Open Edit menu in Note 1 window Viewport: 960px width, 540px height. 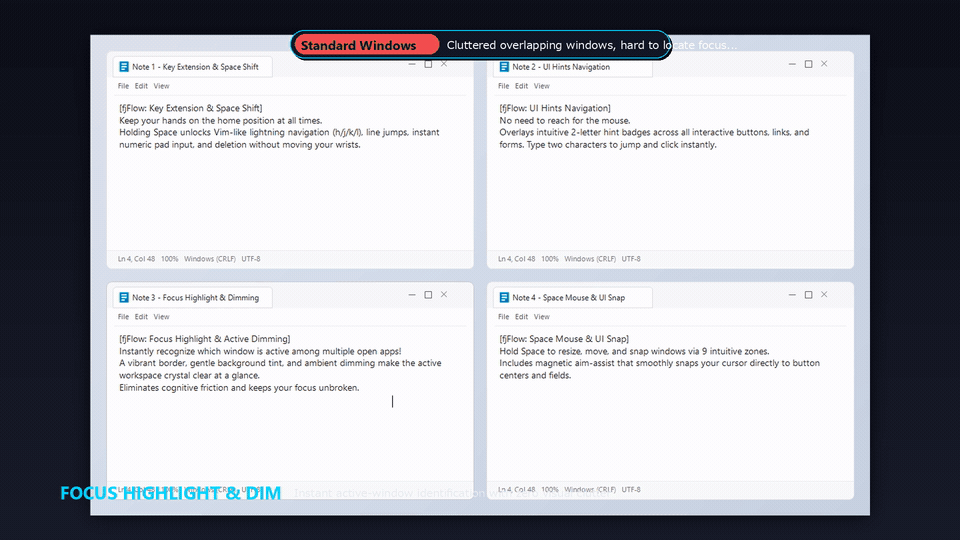(x=141, y=86)
